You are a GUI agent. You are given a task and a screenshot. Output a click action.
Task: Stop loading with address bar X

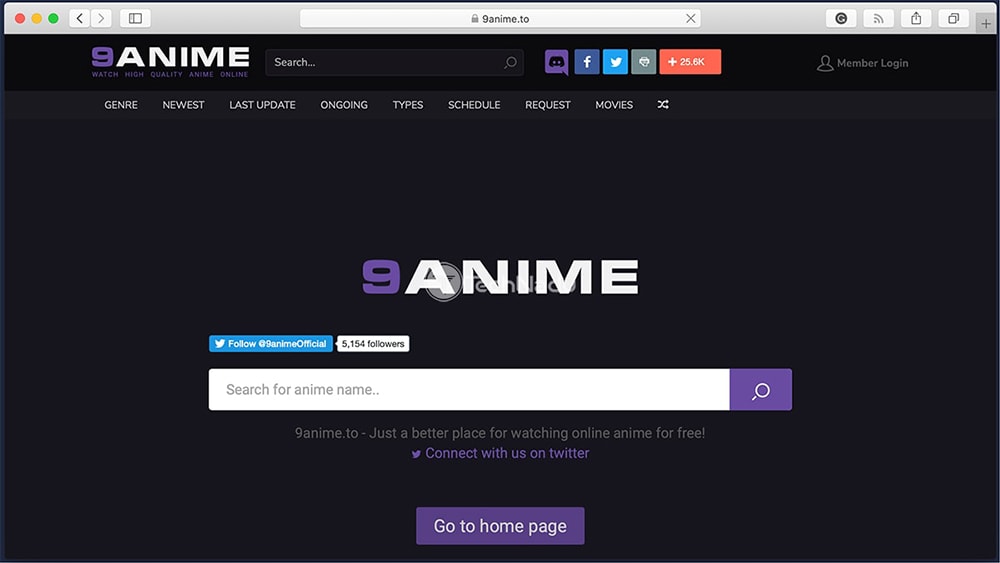[x=691, y=18]
